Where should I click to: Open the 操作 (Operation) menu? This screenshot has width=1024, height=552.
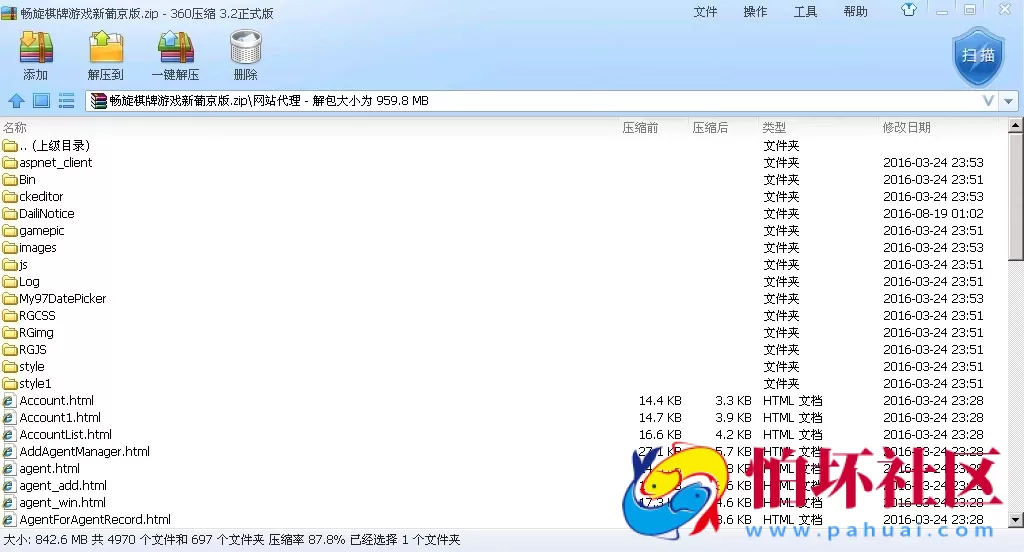pyautogui.click(x=756, y=12)
